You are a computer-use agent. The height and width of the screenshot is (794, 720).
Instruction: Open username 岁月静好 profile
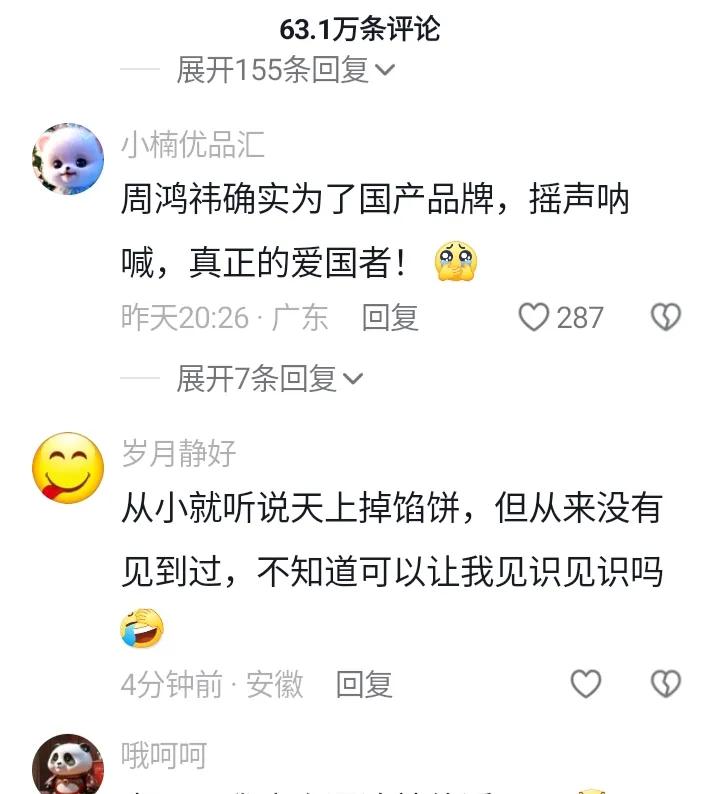tap(179, 453)
